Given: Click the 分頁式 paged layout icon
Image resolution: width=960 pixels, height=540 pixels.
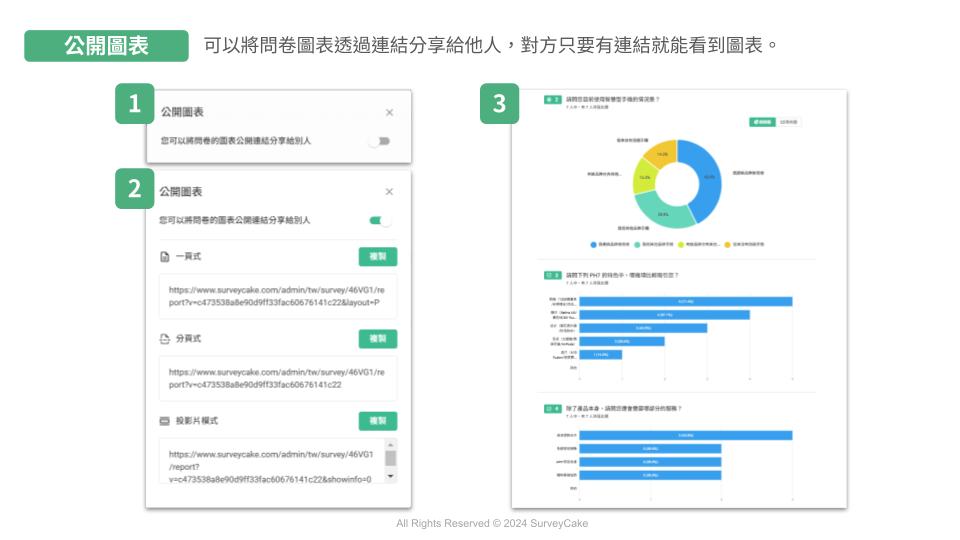Looking at the screenshot, I should (165, 339).
